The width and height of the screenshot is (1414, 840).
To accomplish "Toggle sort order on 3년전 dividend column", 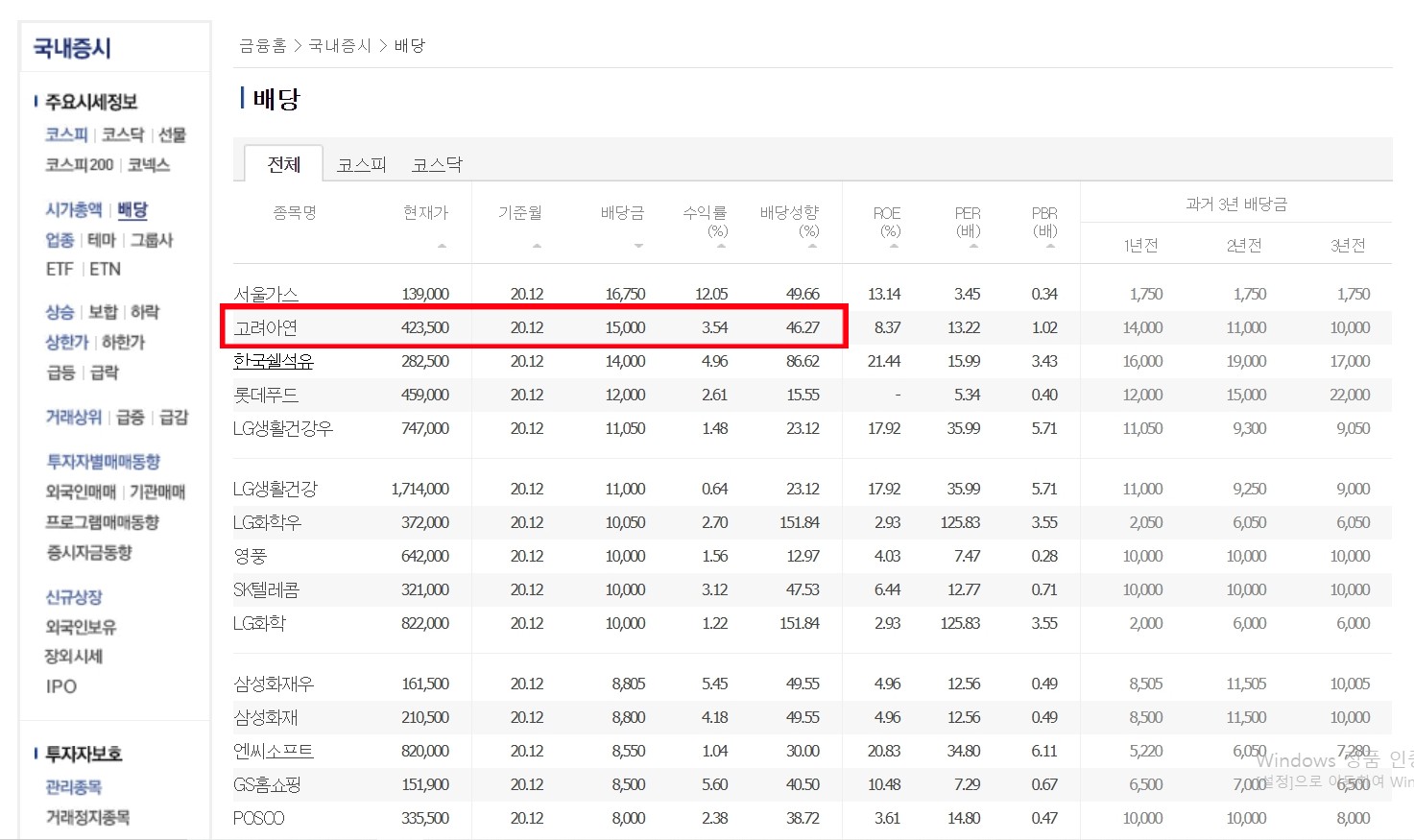I will [x=1350, y=245].
